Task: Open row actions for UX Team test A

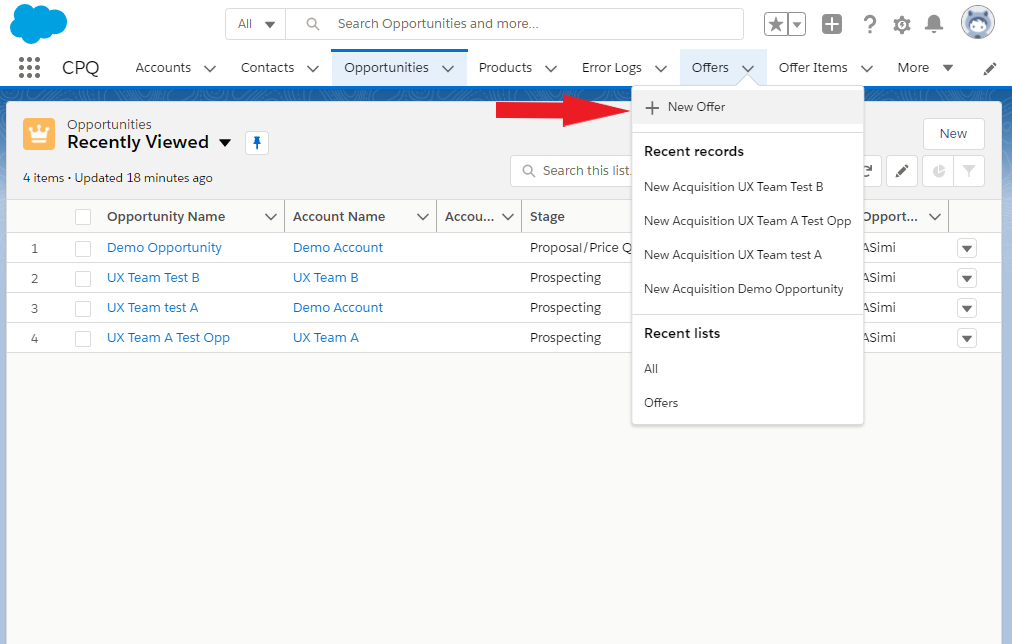Action: pos(967,308)
